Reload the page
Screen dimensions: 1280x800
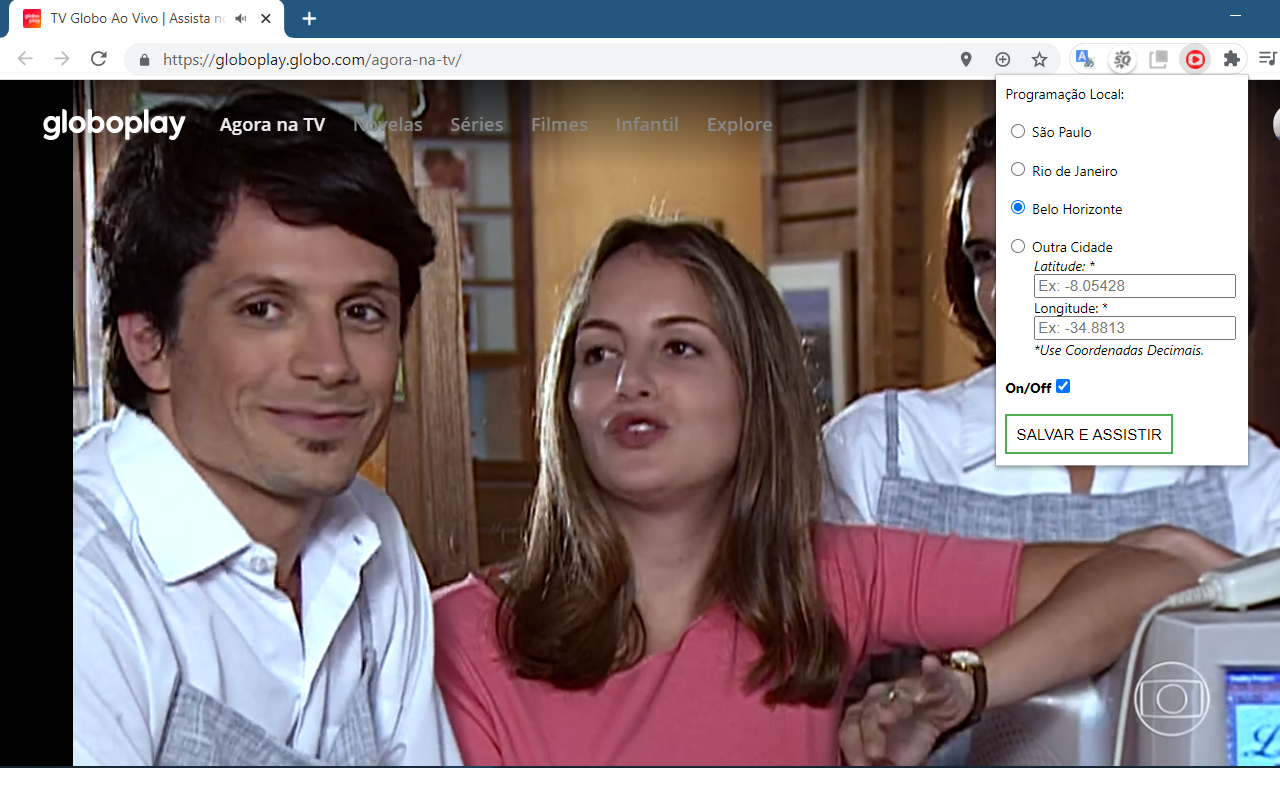point(98,59)
